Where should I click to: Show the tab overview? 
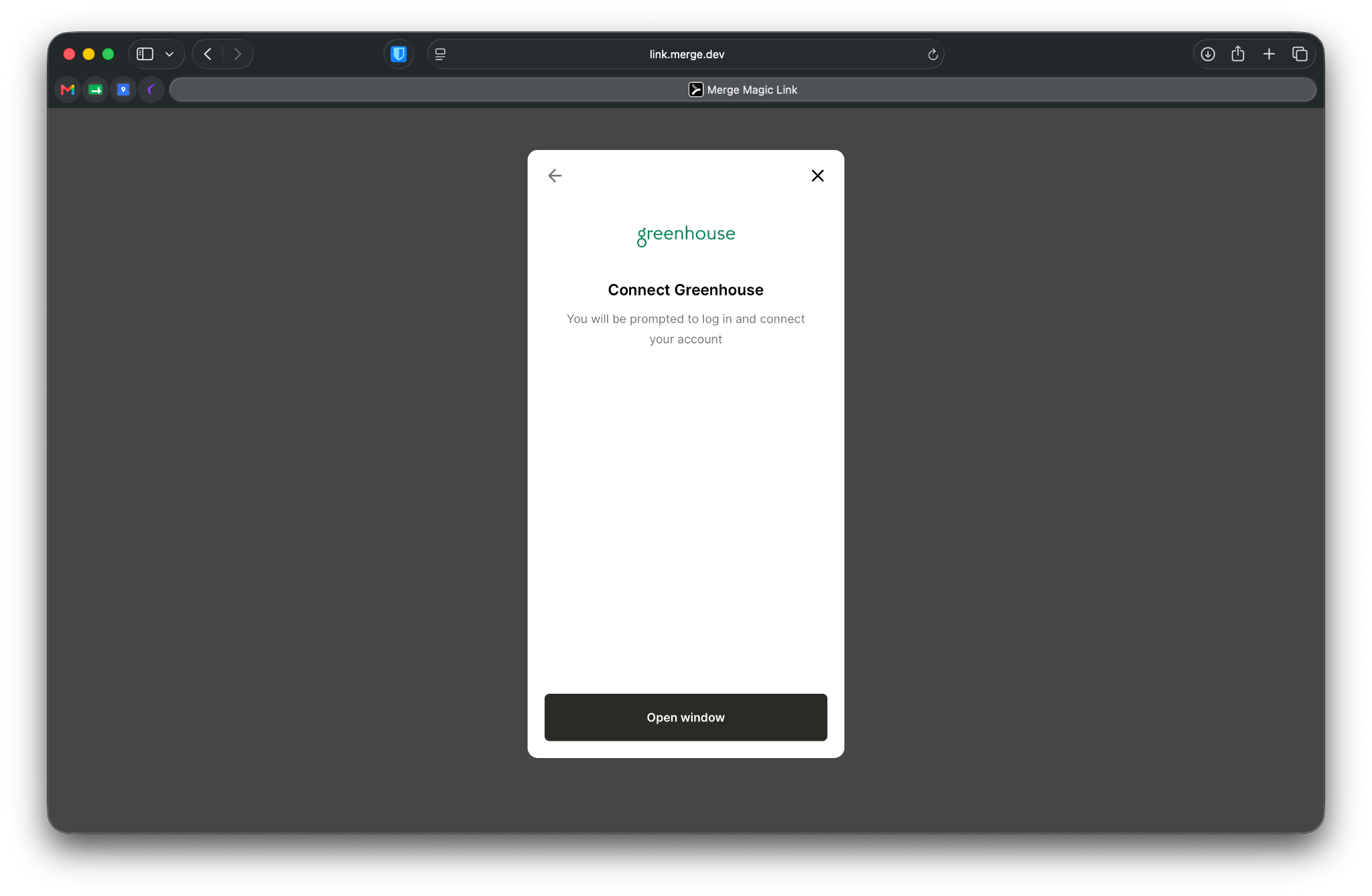tap(1300, 54)
